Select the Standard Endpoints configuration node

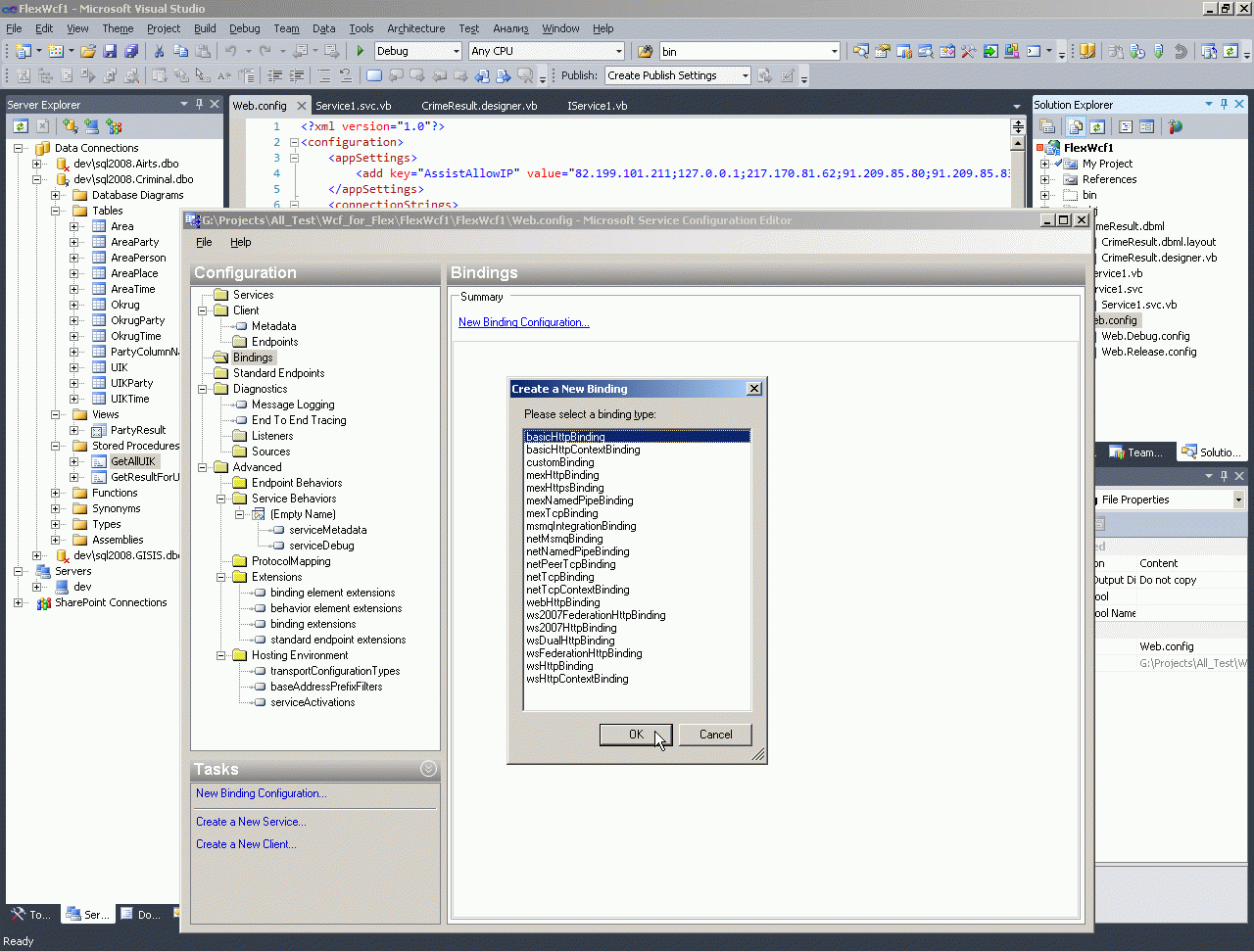278,373
